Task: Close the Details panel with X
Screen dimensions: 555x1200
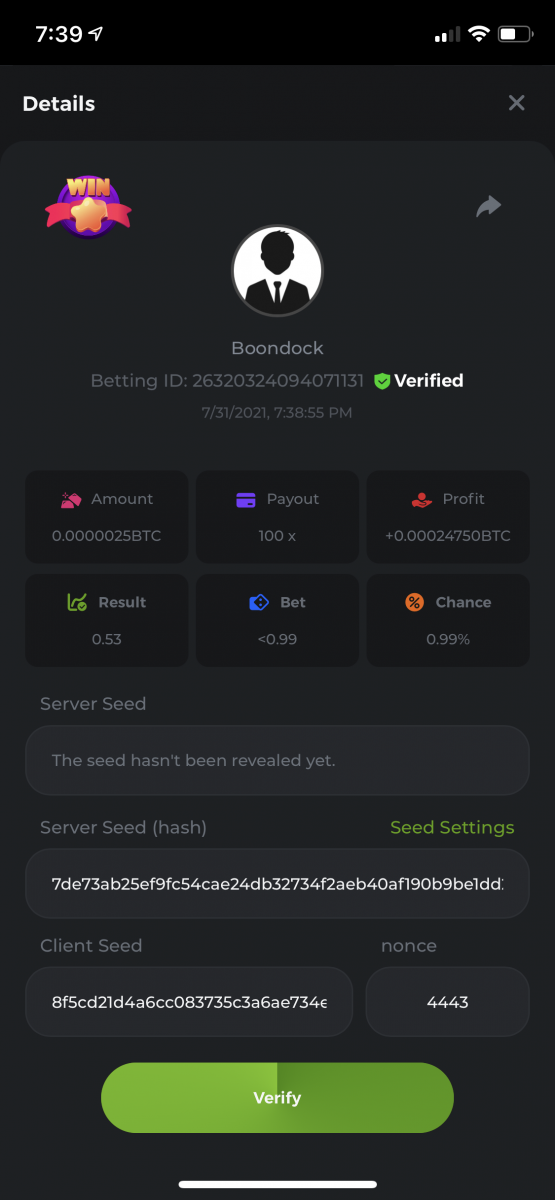Action: (x=516, y=103)
